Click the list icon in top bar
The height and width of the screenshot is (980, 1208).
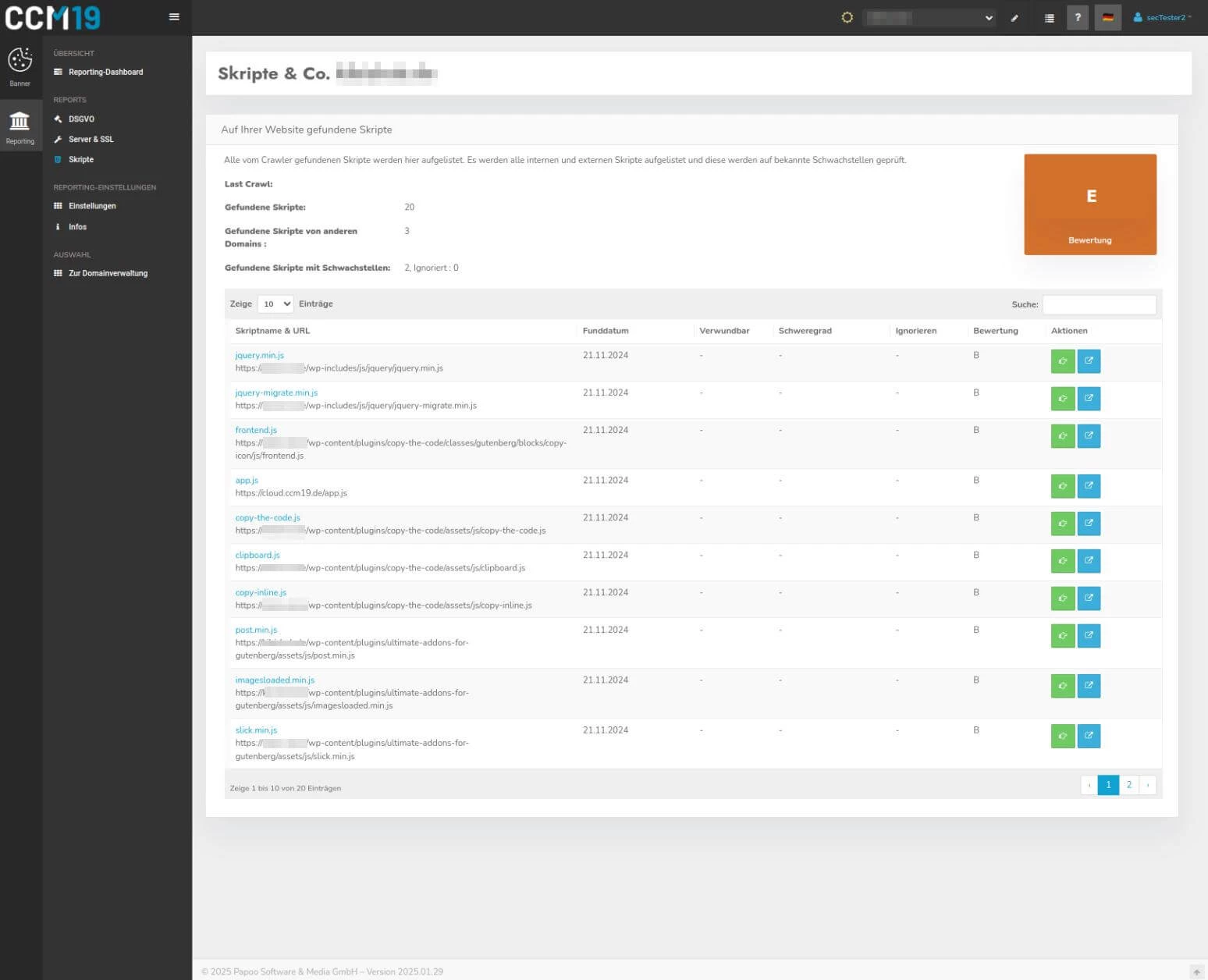pos(1049,18)
